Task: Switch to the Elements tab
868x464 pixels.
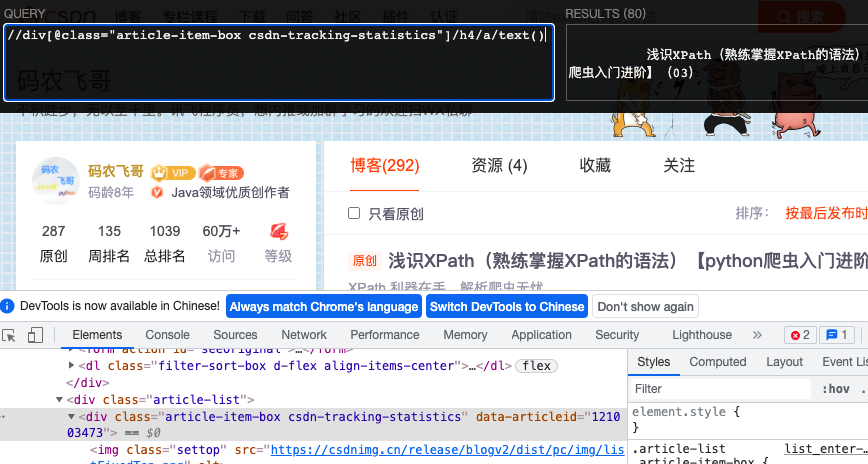Action: tap(97, 335)
